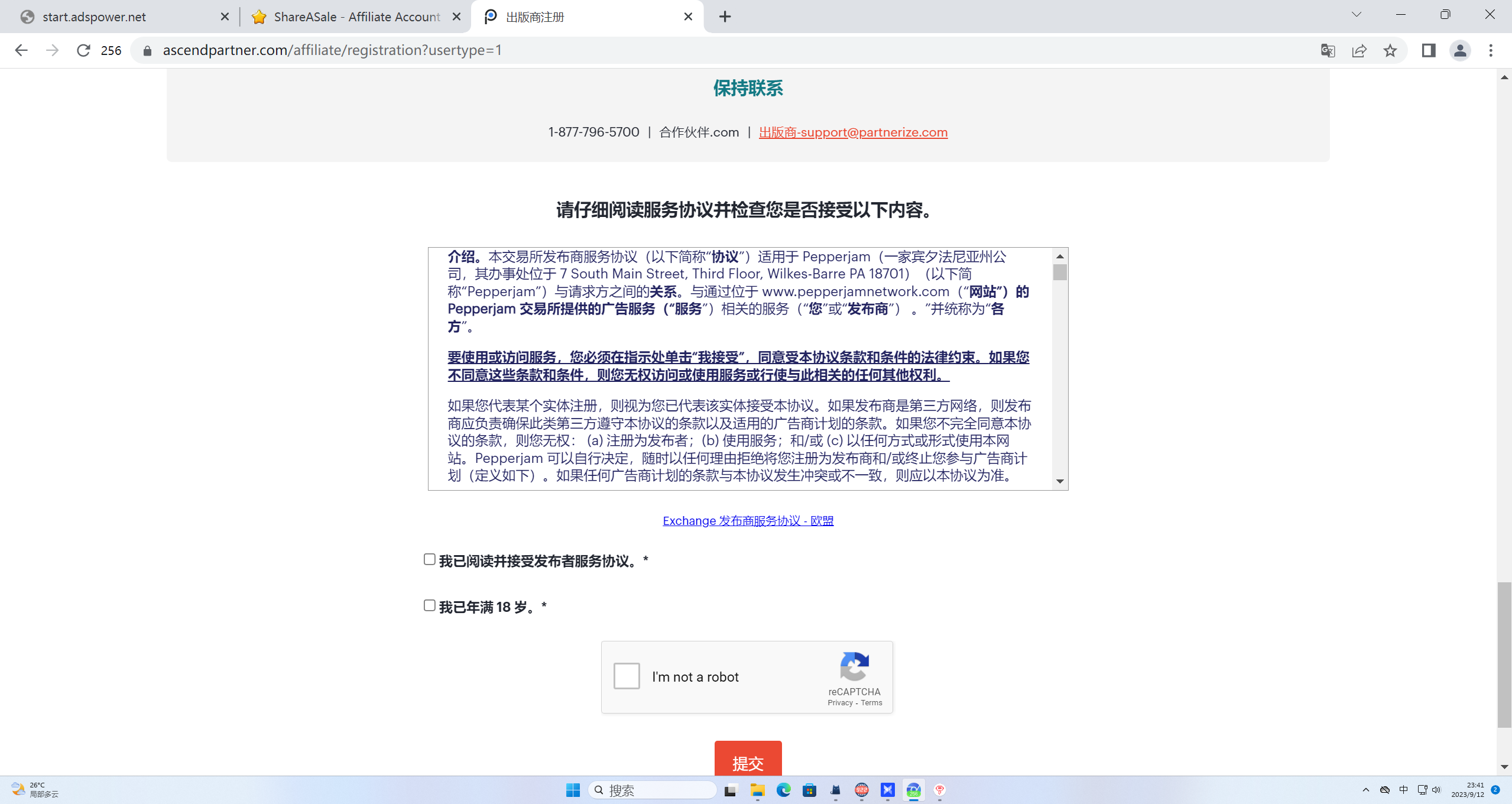This screenshot has width=1512, height=804.
Task: Reload the page with the refresh icon
Action: pyautogui.click(x=83, y=50)
